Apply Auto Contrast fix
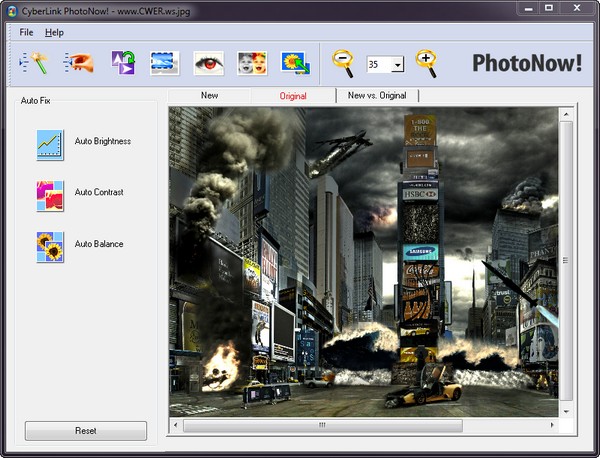 [50, 194]
